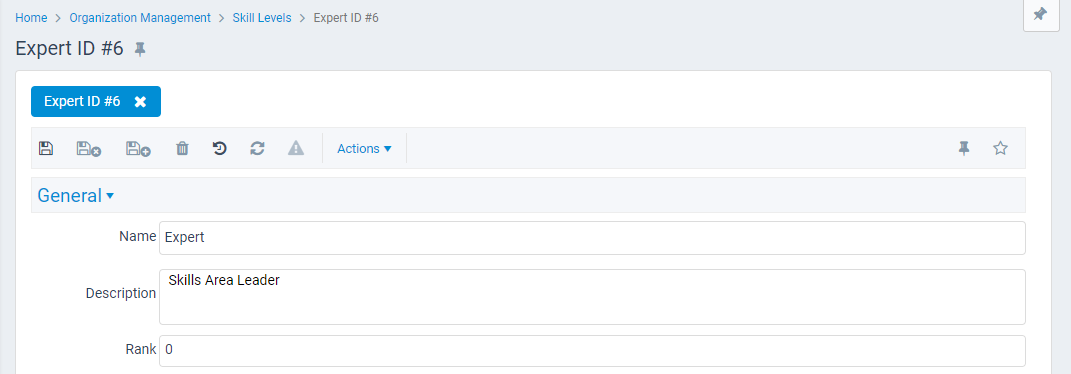Click the Name field label
This screenshot has width=1071, height=374.
[x=138, y=236]
